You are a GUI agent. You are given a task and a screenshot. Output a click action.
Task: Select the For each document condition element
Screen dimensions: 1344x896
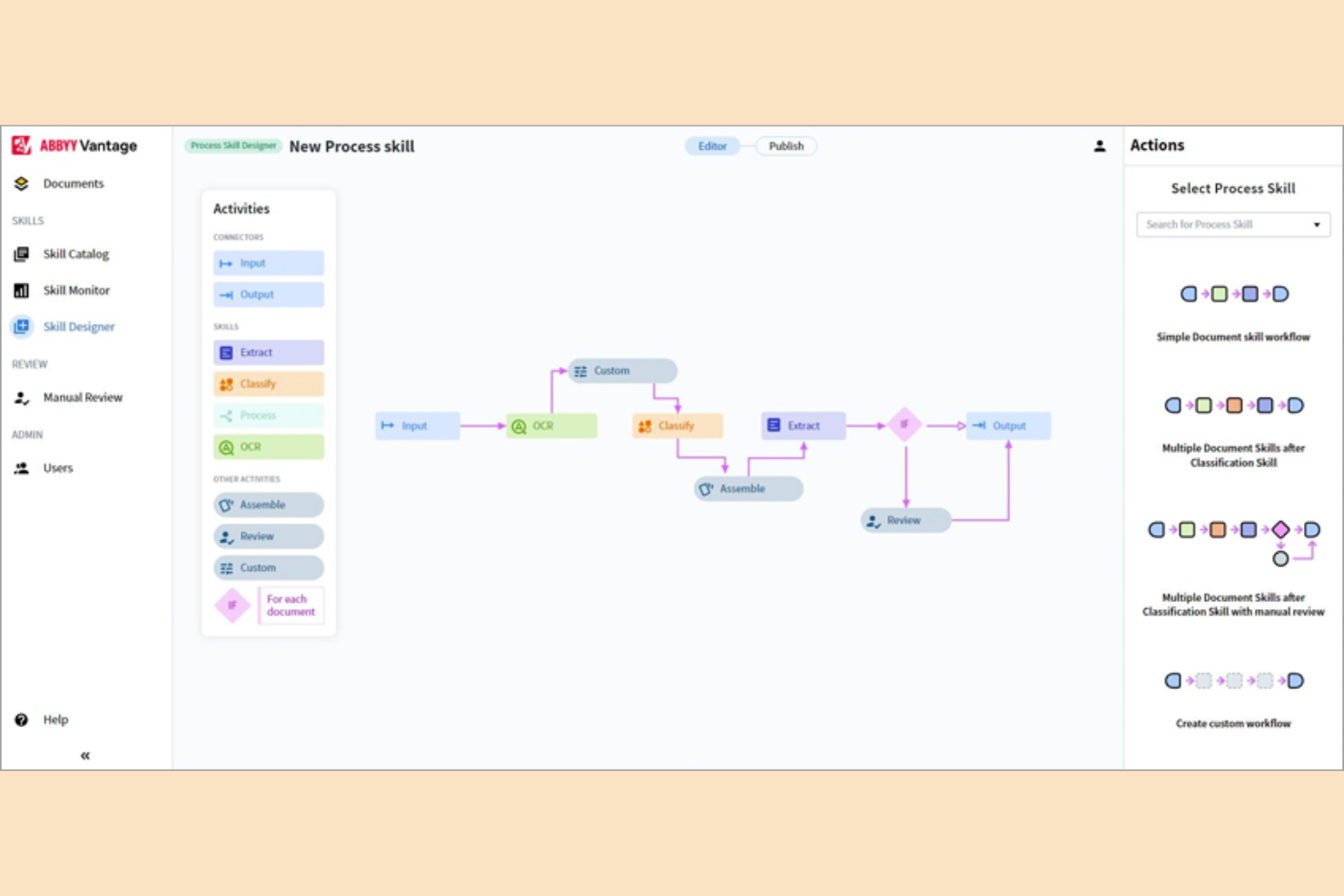pyautogui.click(x=268, y=605)
